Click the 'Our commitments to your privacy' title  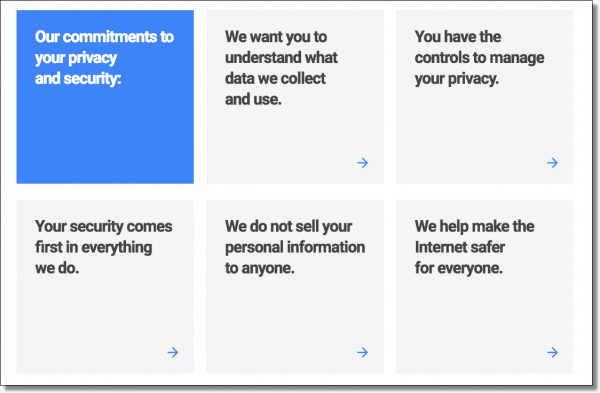(x=104, y=57)
